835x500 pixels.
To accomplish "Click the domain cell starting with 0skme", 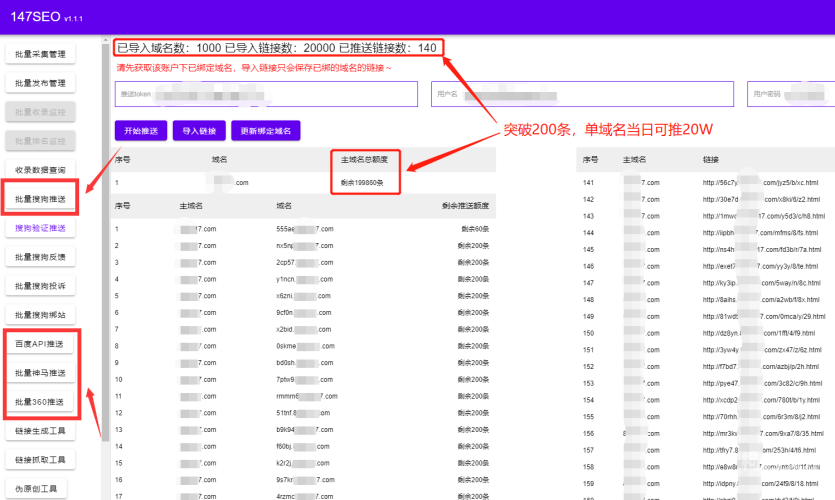I will coord(306,346).
